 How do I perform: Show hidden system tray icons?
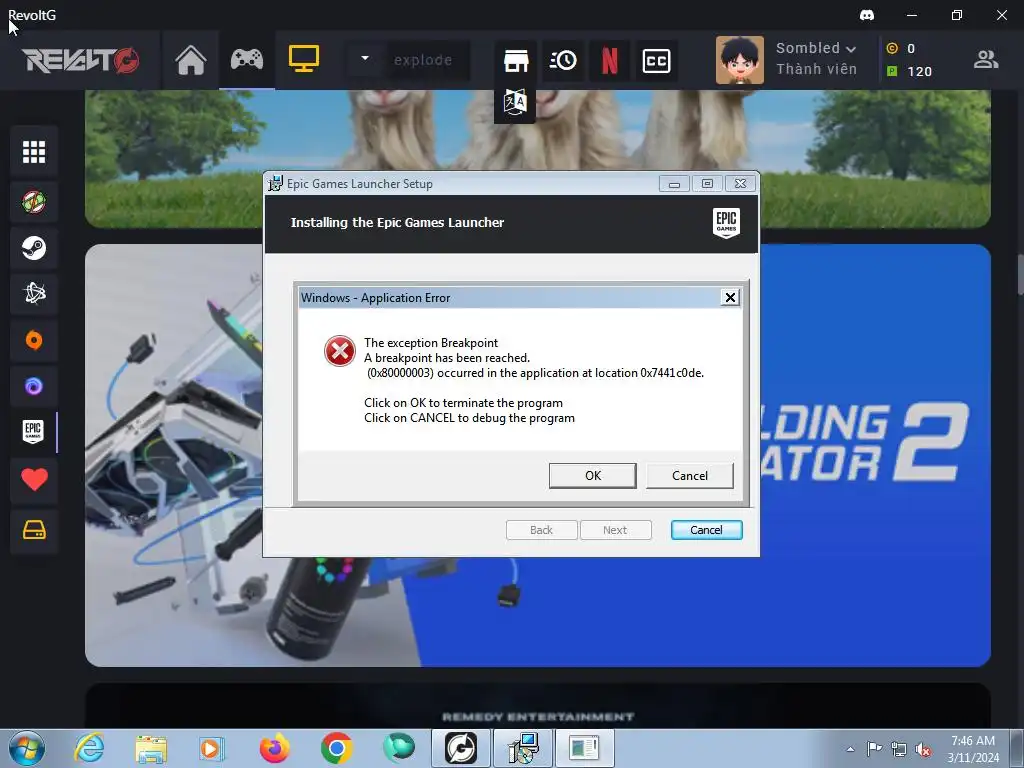click(850, 749)
